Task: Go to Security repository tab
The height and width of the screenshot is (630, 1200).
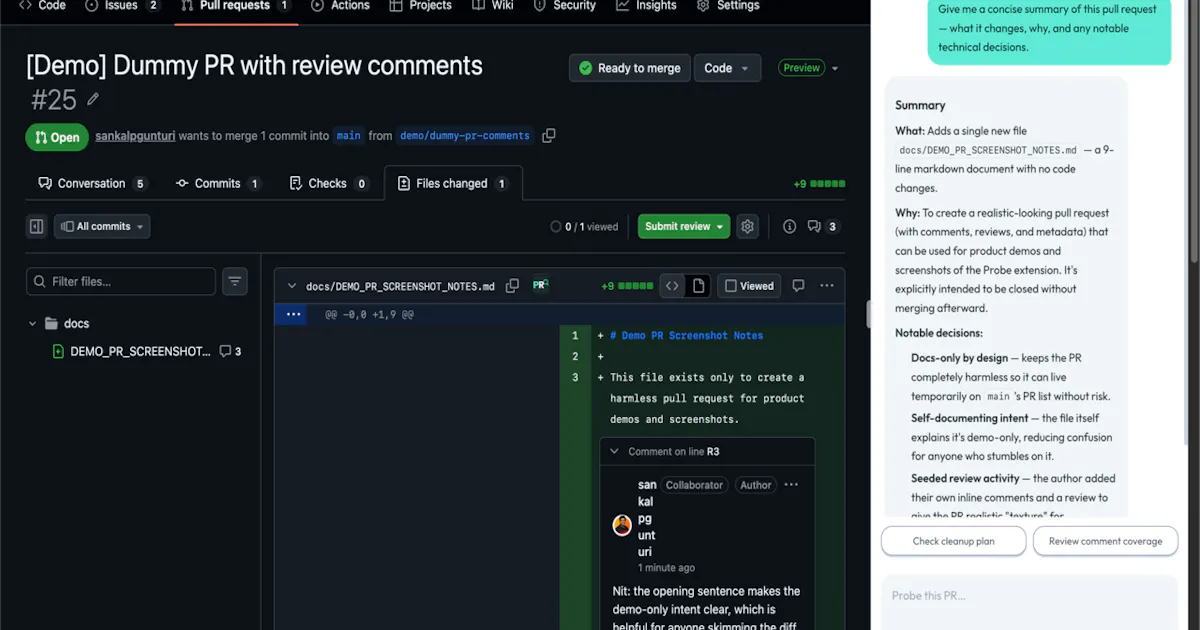Action: pyautogui.click(x=565, y=6)
